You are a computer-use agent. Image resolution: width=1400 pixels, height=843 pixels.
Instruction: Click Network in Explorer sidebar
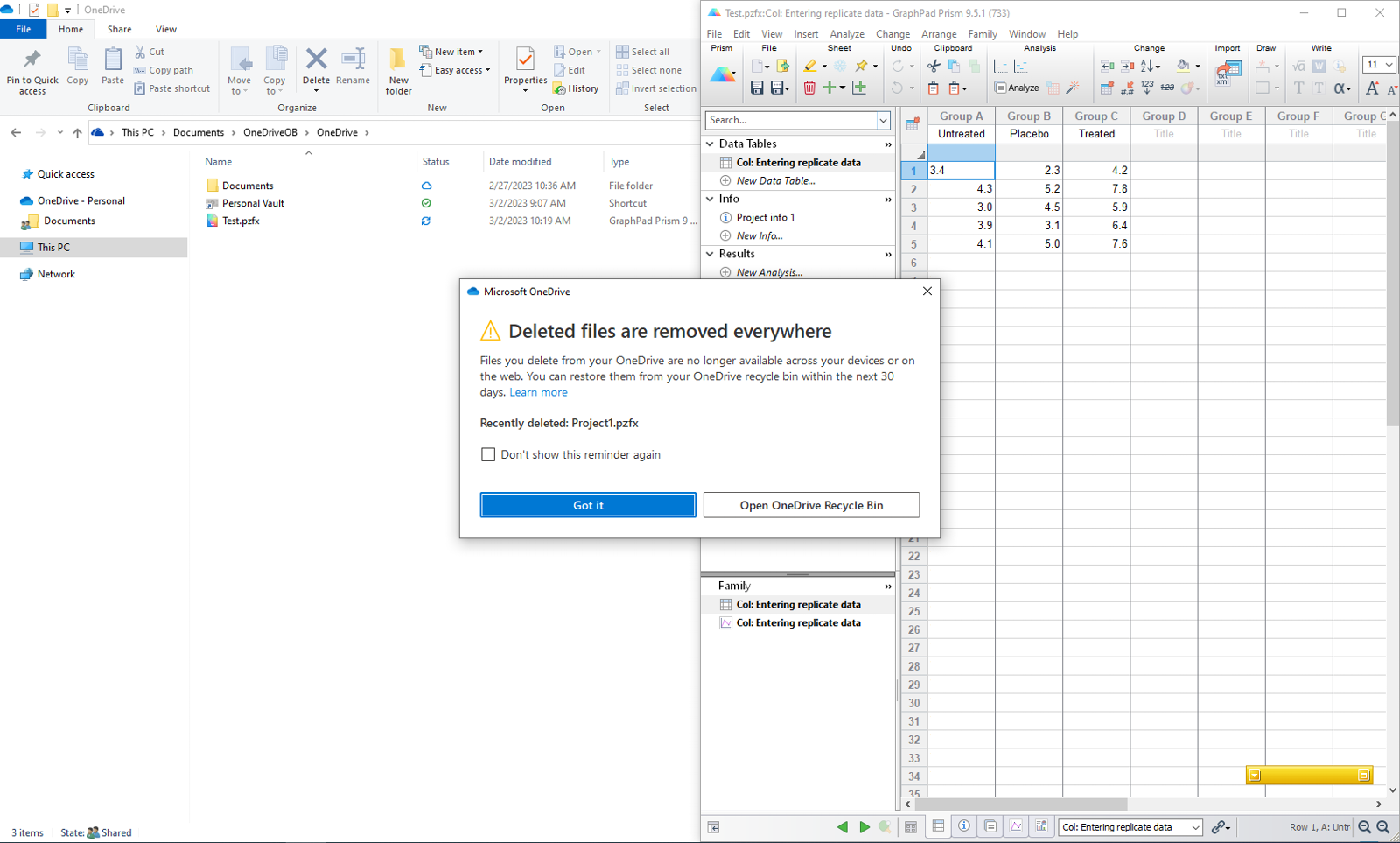tap(56, 274)
